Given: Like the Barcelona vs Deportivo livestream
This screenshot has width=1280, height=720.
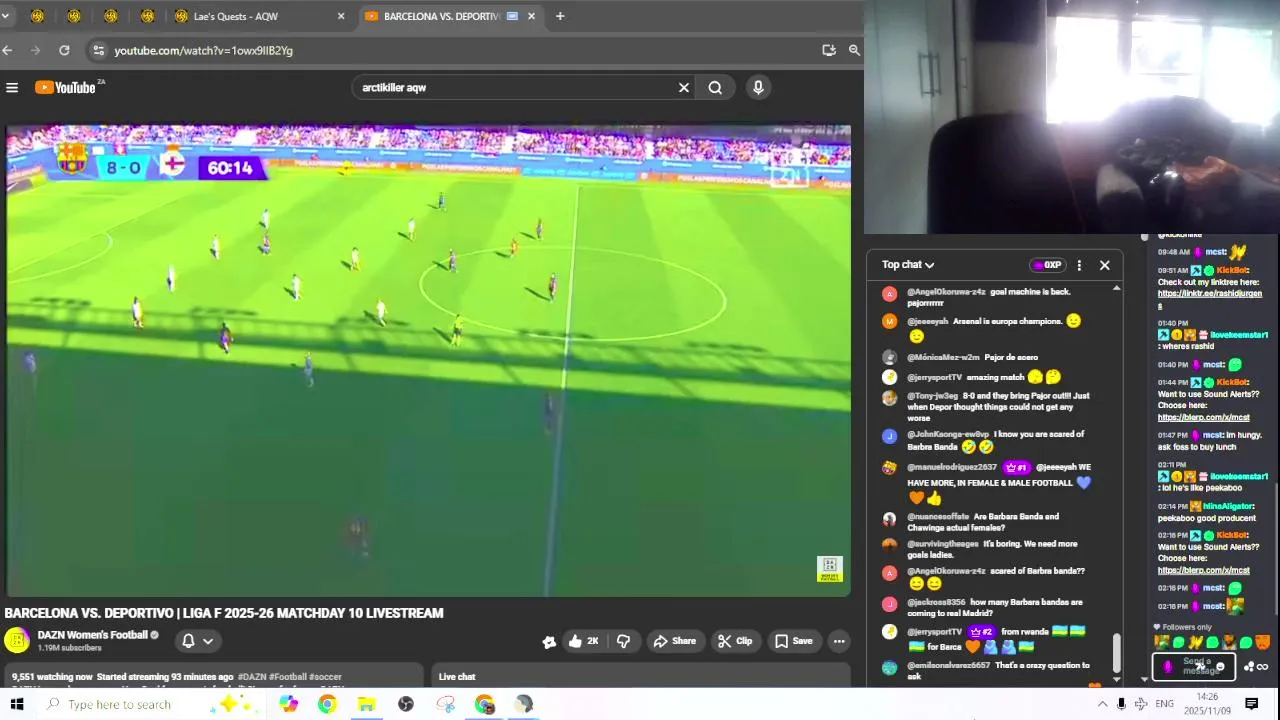Looking at the screenshot, I should coord(583,641).
